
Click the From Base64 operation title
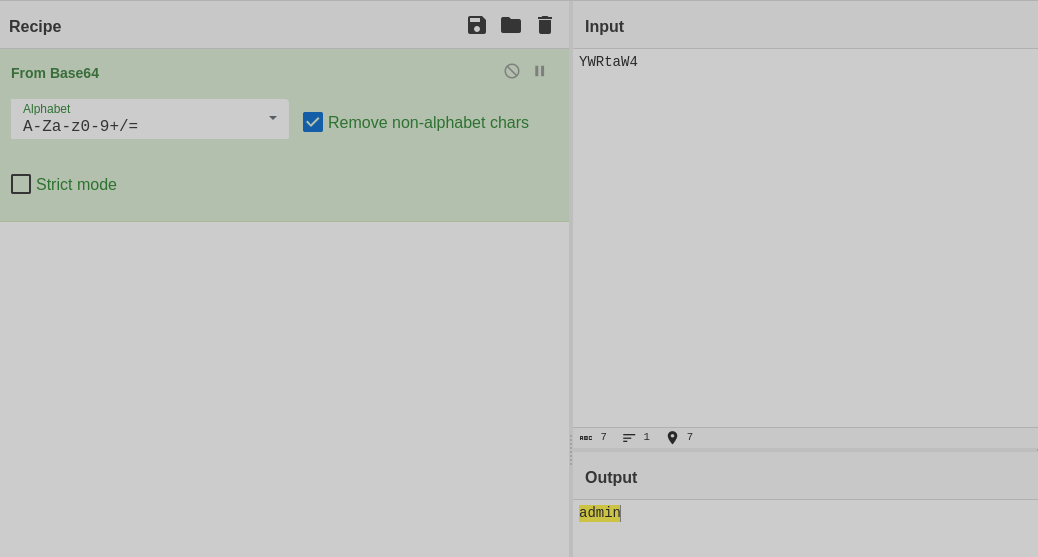[55, 73]
